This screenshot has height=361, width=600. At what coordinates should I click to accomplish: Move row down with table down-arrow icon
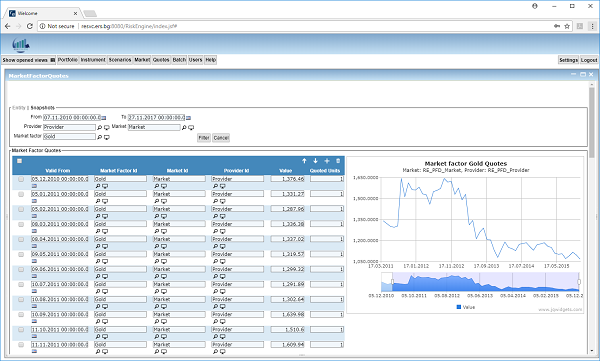[x=315, y=161]
